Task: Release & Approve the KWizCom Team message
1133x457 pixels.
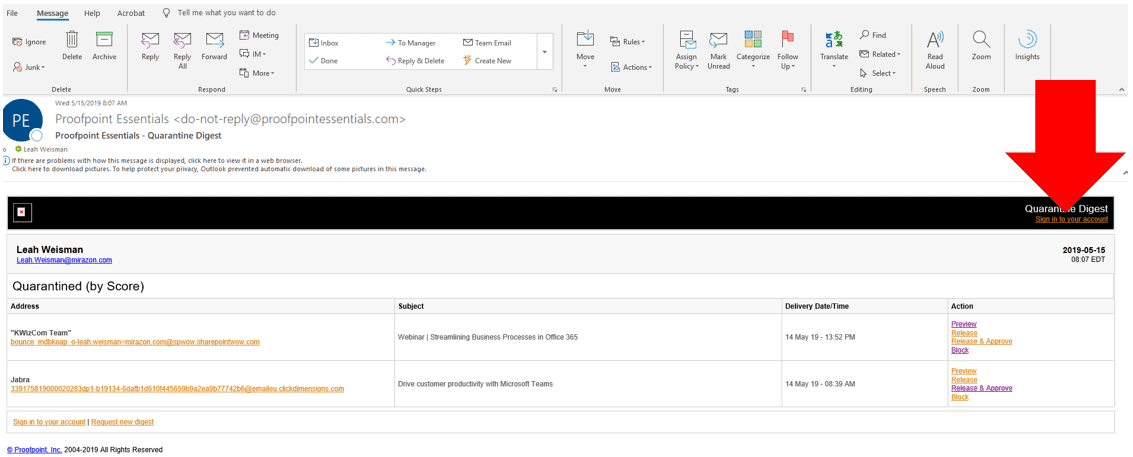Action: (x=981, y=341)
